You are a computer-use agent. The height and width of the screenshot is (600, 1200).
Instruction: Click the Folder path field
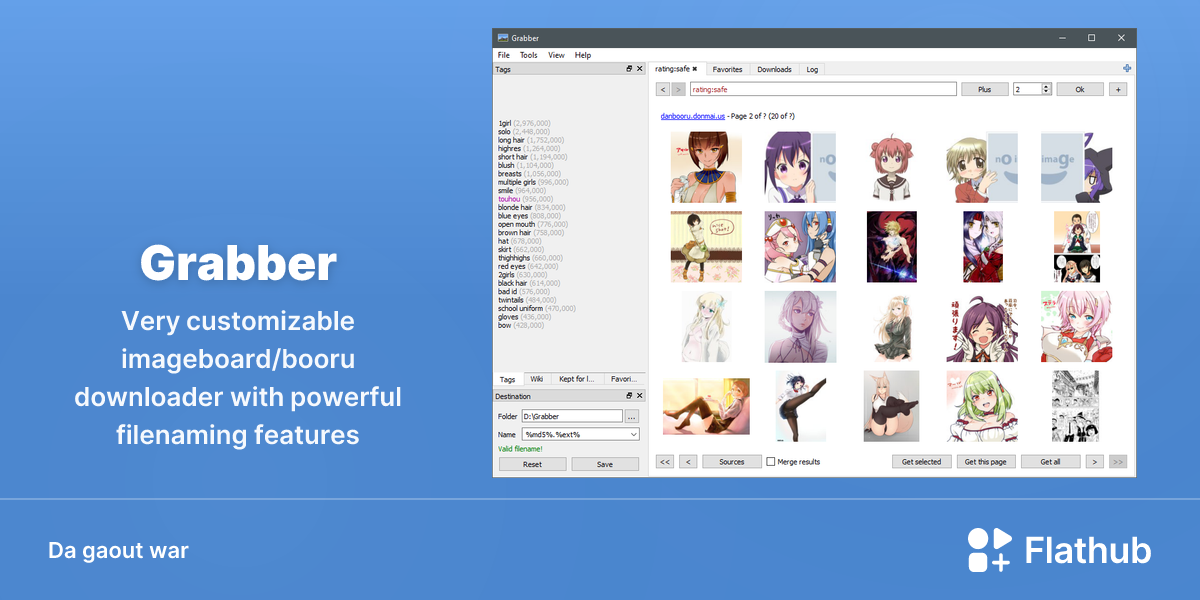coord(571,416)
